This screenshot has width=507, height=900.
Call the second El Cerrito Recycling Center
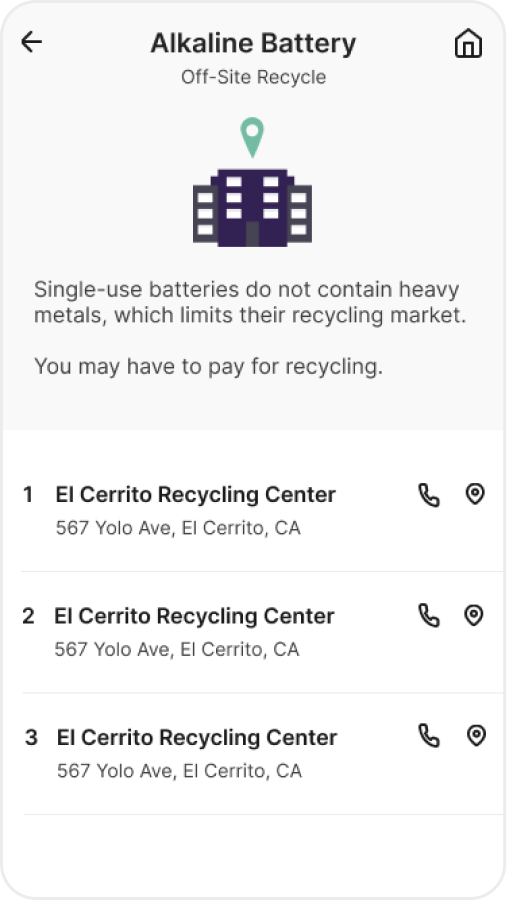(428, 615)
